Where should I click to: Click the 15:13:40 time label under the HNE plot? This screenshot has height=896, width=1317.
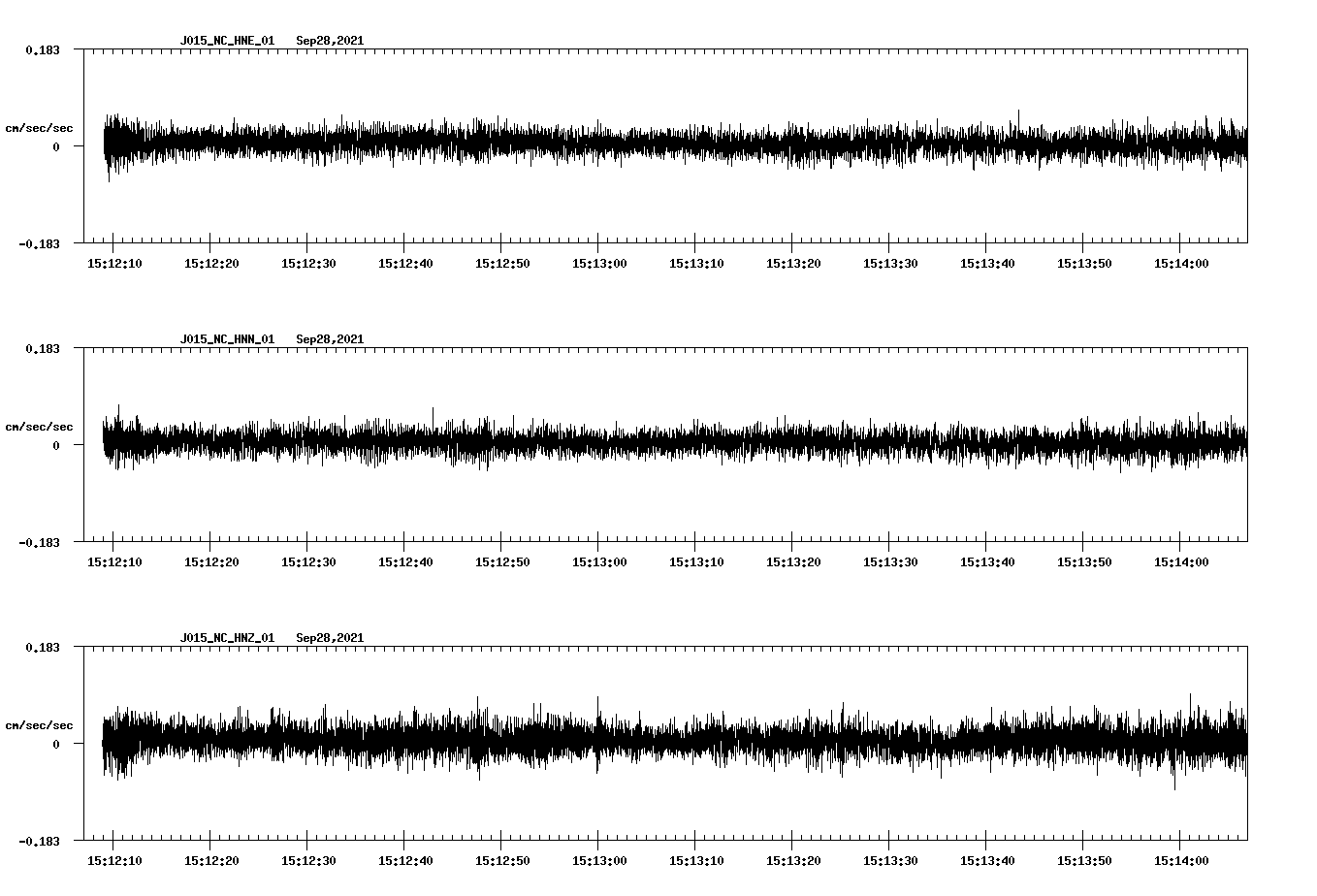coord(987,263)
